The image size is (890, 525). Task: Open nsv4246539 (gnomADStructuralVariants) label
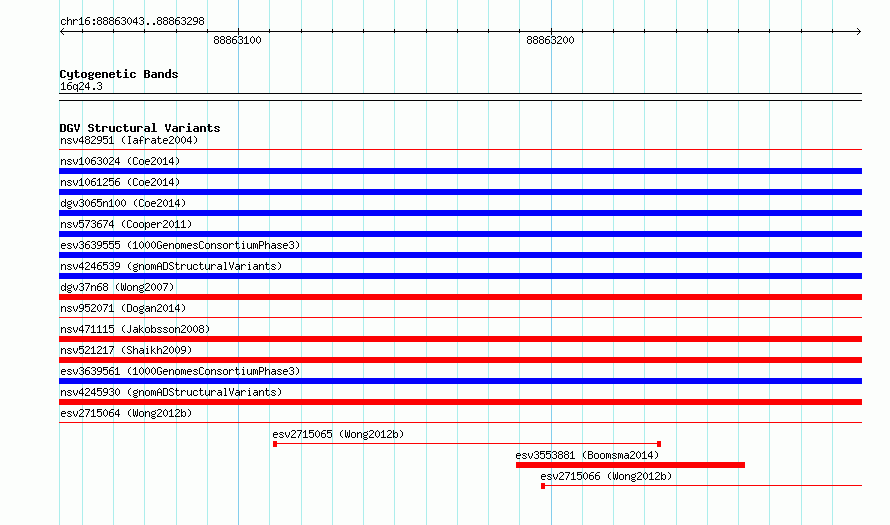coord(171,266)
